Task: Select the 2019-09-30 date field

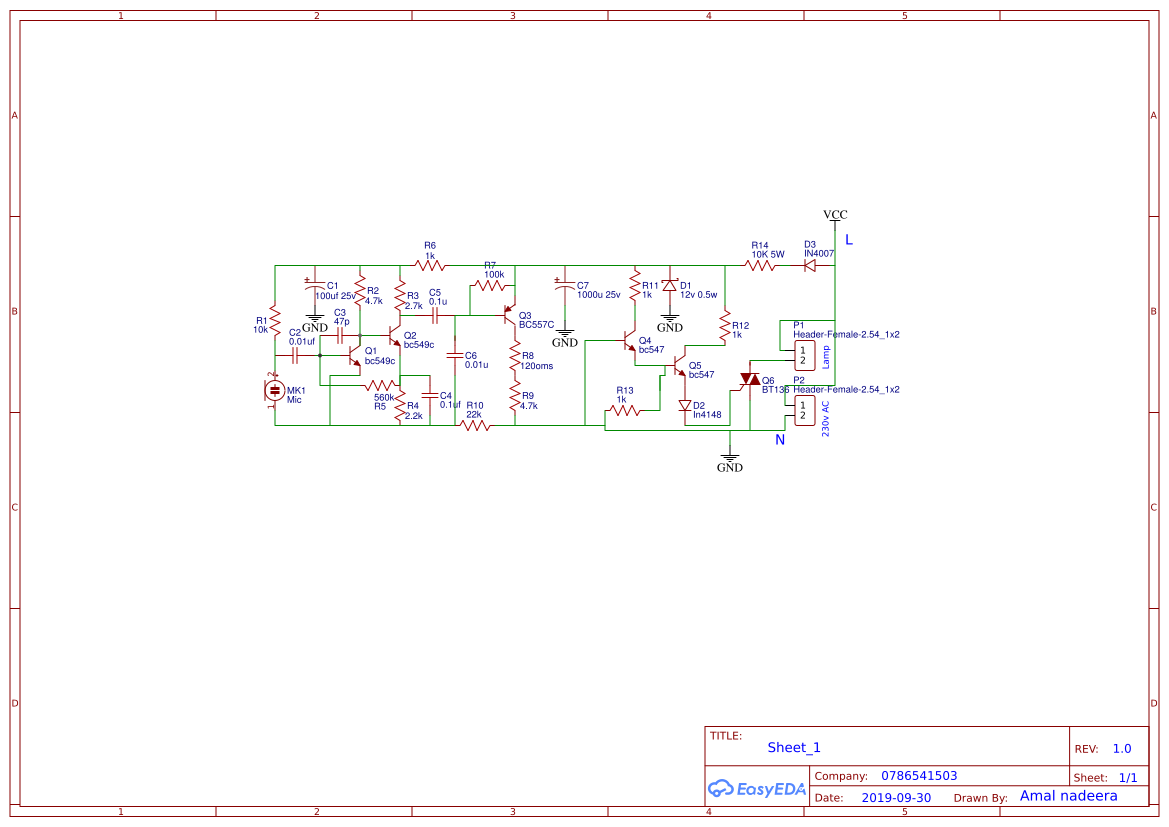Action: point(898,796)
